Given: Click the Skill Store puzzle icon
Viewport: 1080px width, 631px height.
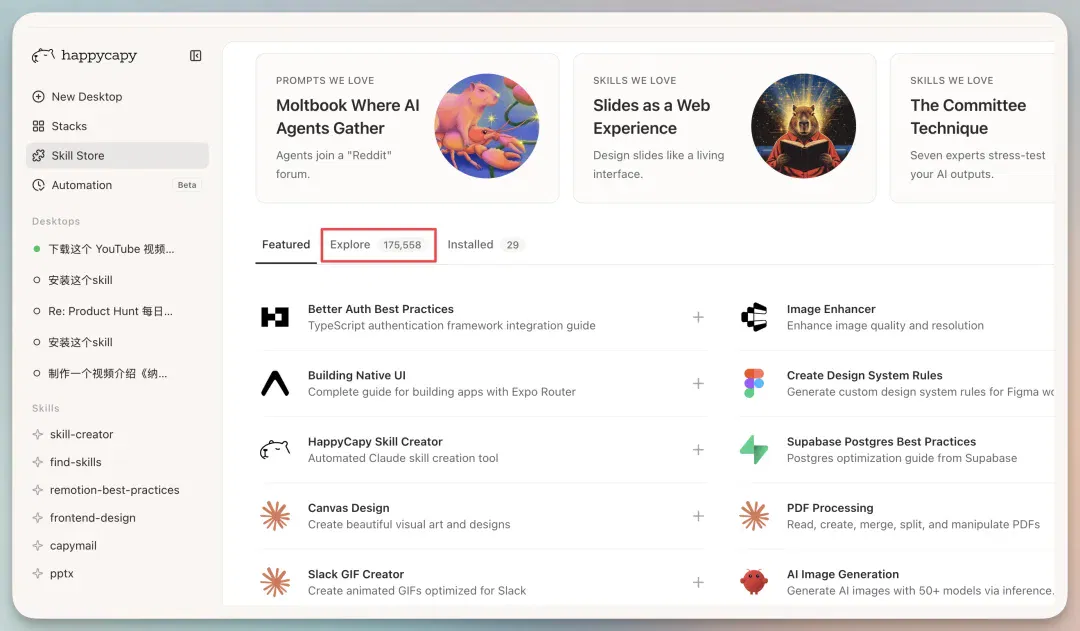Looking at the screenshot, I should 39,156.
